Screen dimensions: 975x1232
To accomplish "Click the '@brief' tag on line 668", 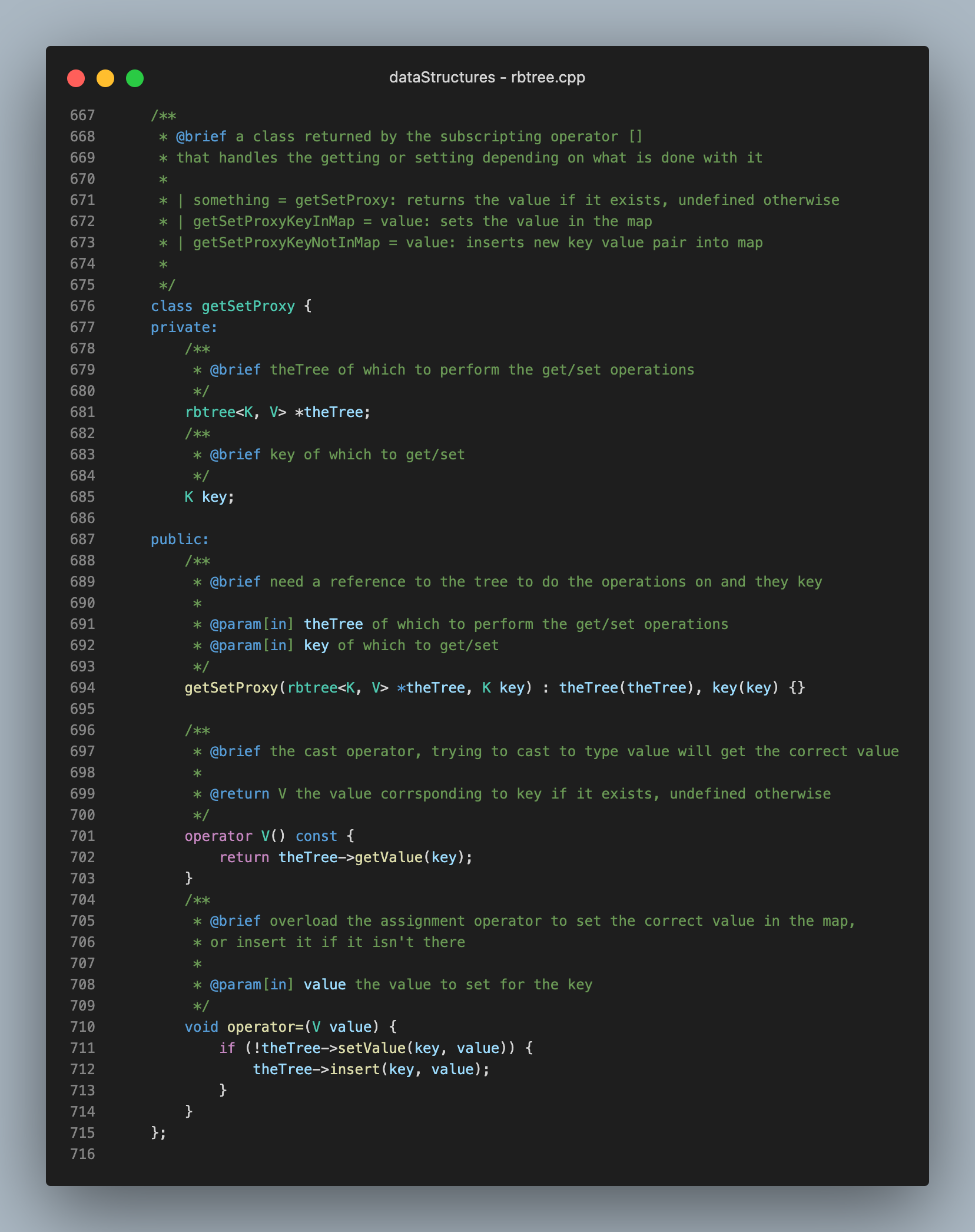I will click(x=202, y=136).
